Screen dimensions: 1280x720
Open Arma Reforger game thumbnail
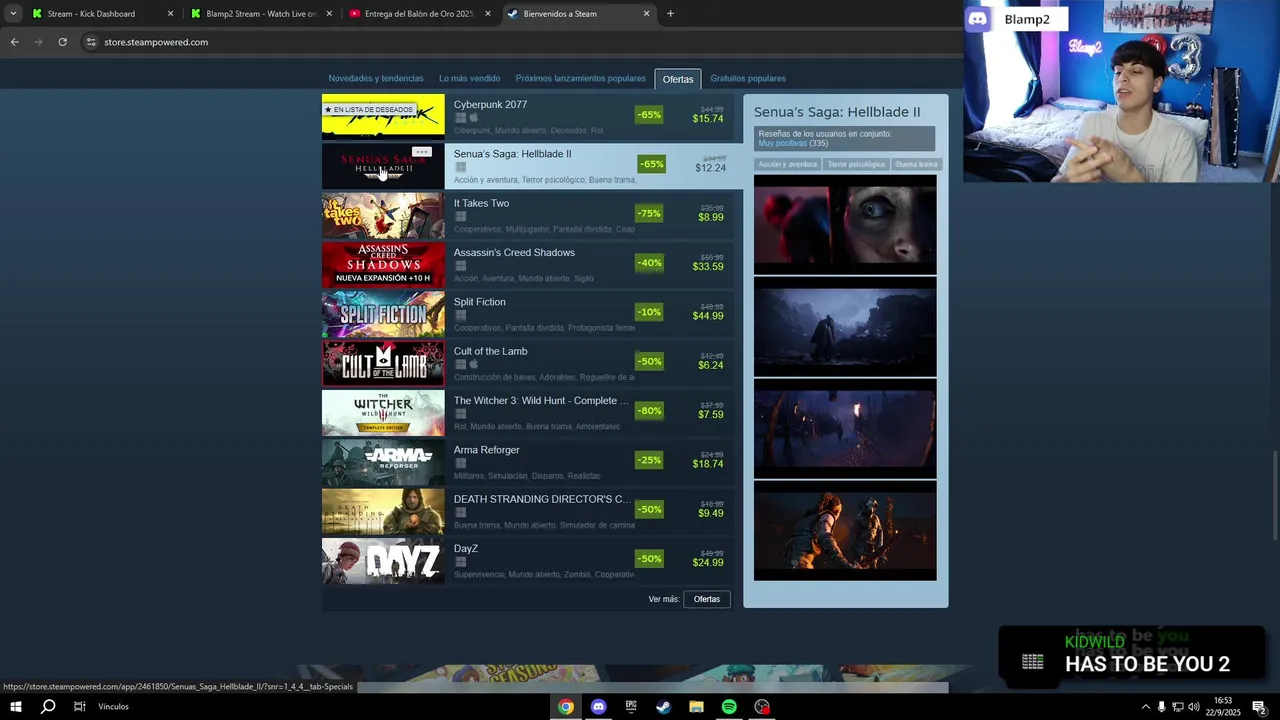[x=383, y=462]
